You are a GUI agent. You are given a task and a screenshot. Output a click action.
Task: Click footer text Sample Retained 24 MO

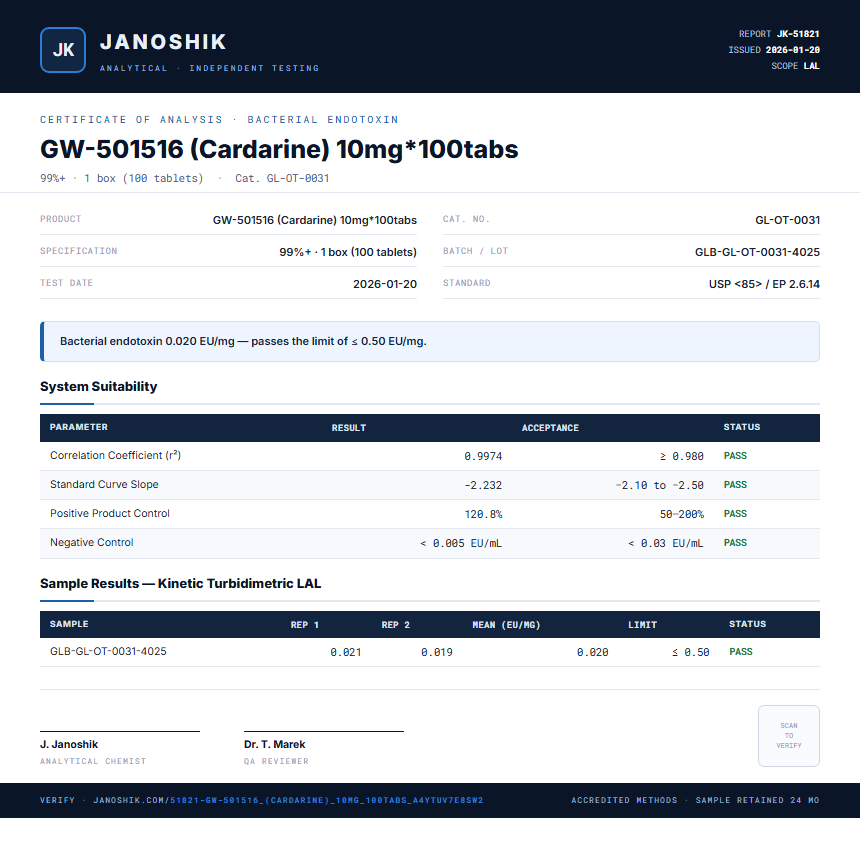pyautogui.click(x=757, y=800)
